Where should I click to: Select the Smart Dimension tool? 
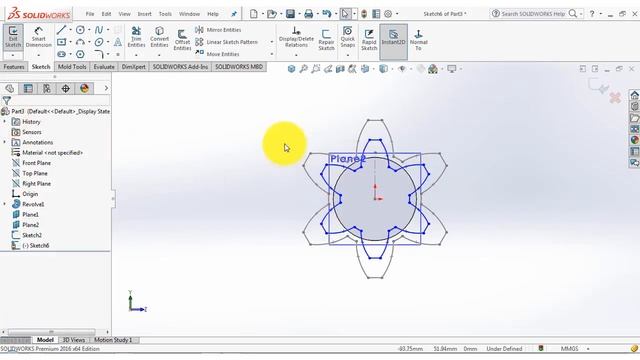39,38
